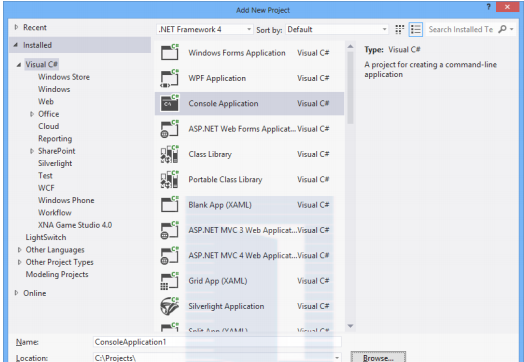Switch to small icons view
The width and height of the screenshot is (524, 362).
[399, 29]
